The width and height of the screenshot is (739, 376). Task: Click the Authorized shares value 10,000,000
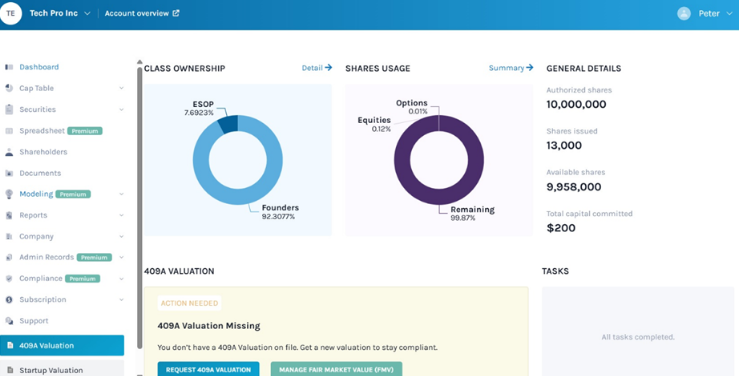click(x=576, y=104)
